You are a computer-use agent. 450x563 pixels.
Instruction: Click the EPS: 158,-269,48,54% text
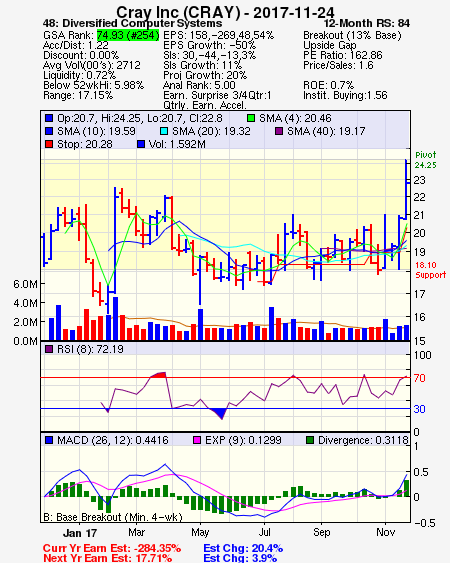tap(218, 35)
